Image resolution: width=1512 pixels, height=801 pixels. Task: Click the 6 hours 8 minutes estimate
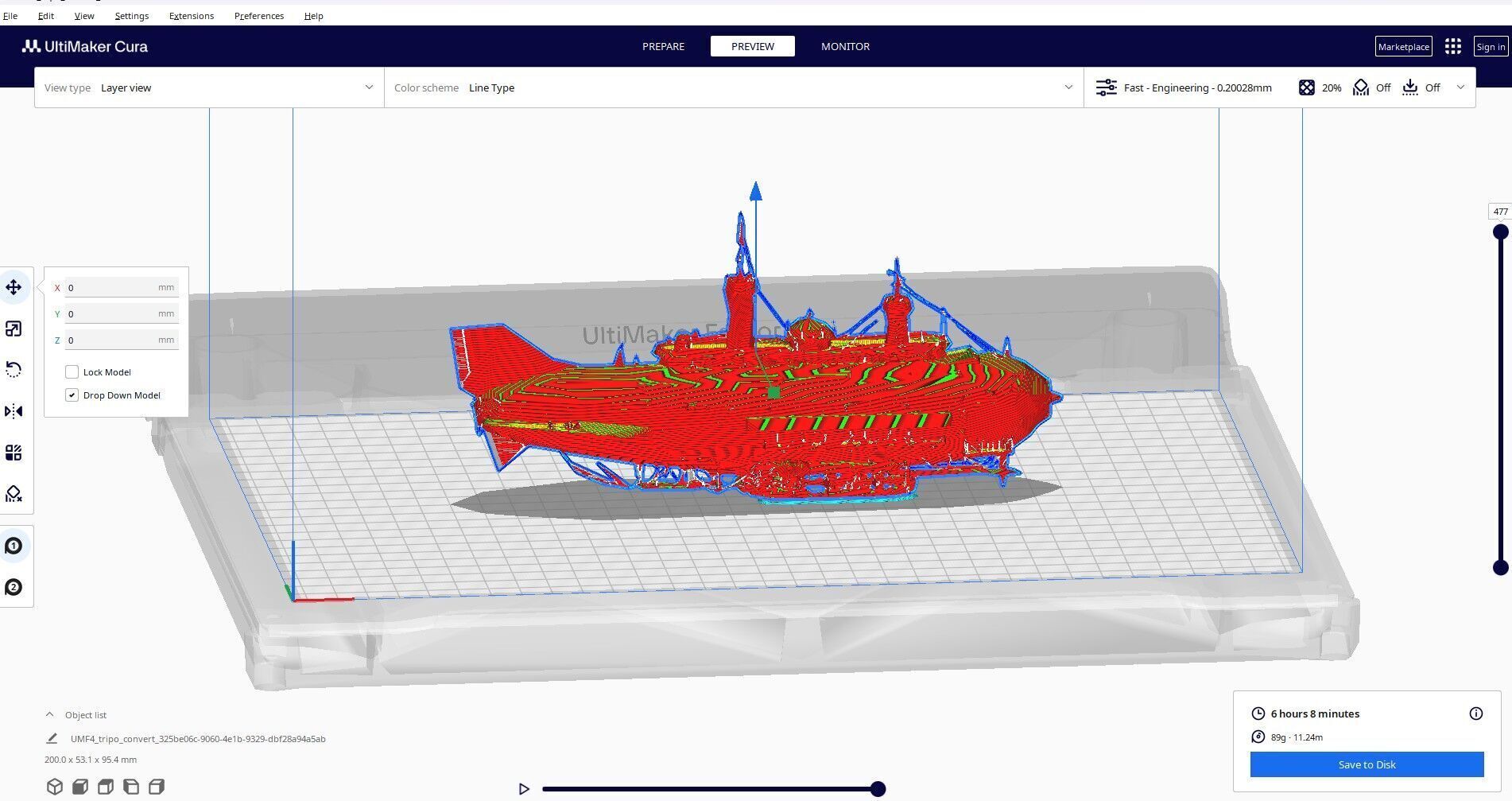pos(1315,714)
